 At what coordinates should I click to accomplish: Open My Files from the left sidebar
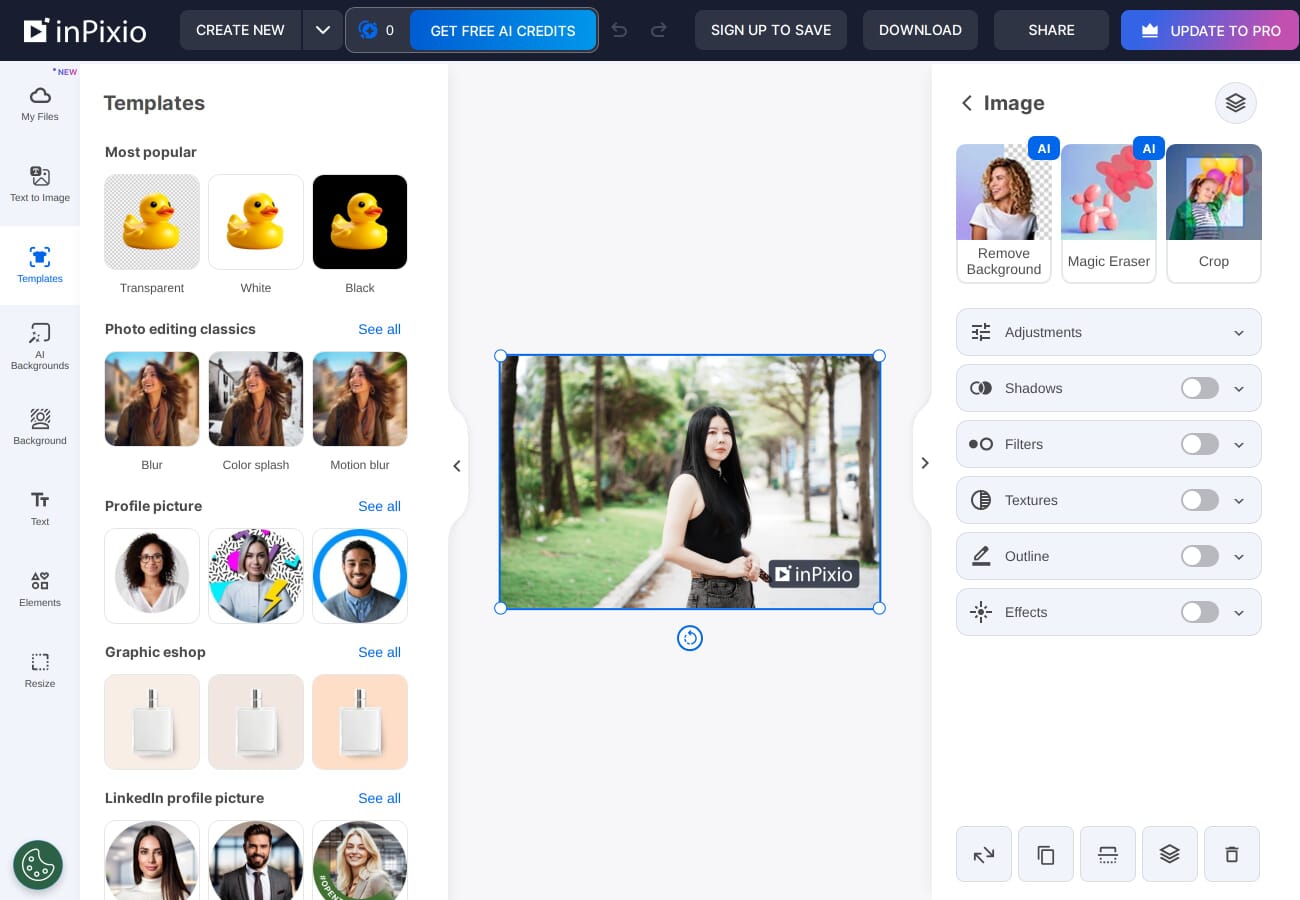click(x=40, y=103)
